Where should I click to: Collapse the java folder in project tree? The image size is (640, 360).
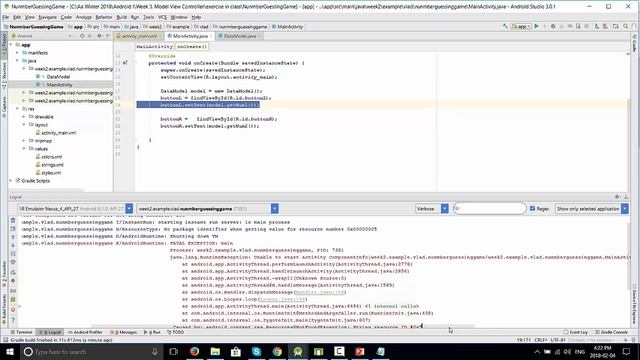pos(18,61)
